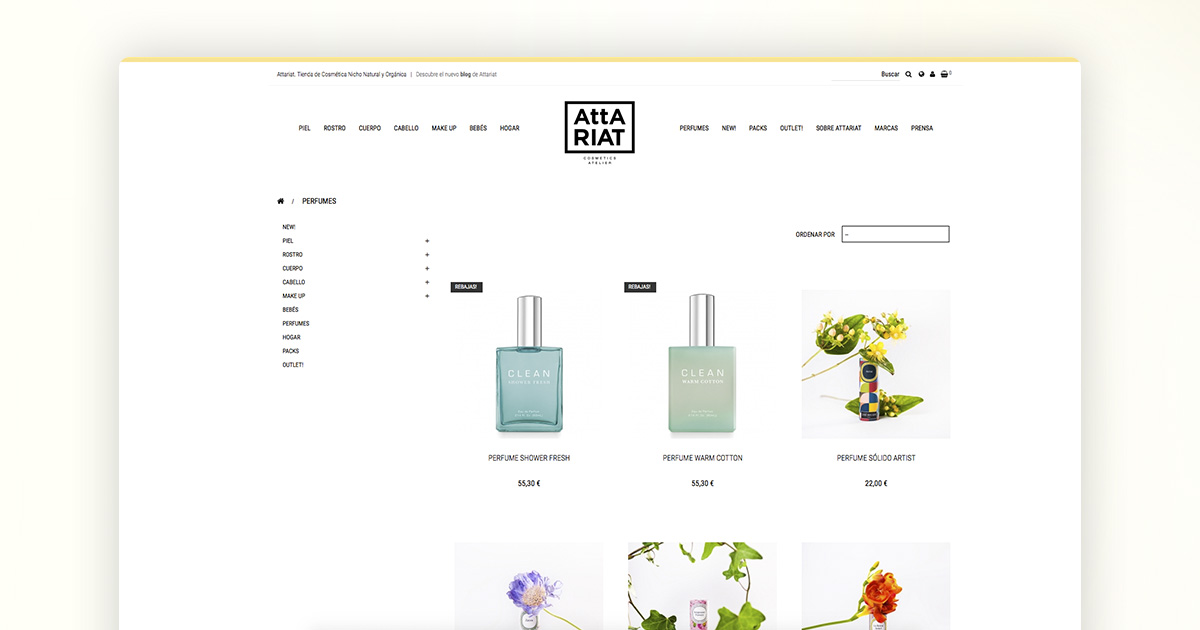1200x630 pixels.
Task: Open Rostro in the top navigation
Action: (335, 128)
